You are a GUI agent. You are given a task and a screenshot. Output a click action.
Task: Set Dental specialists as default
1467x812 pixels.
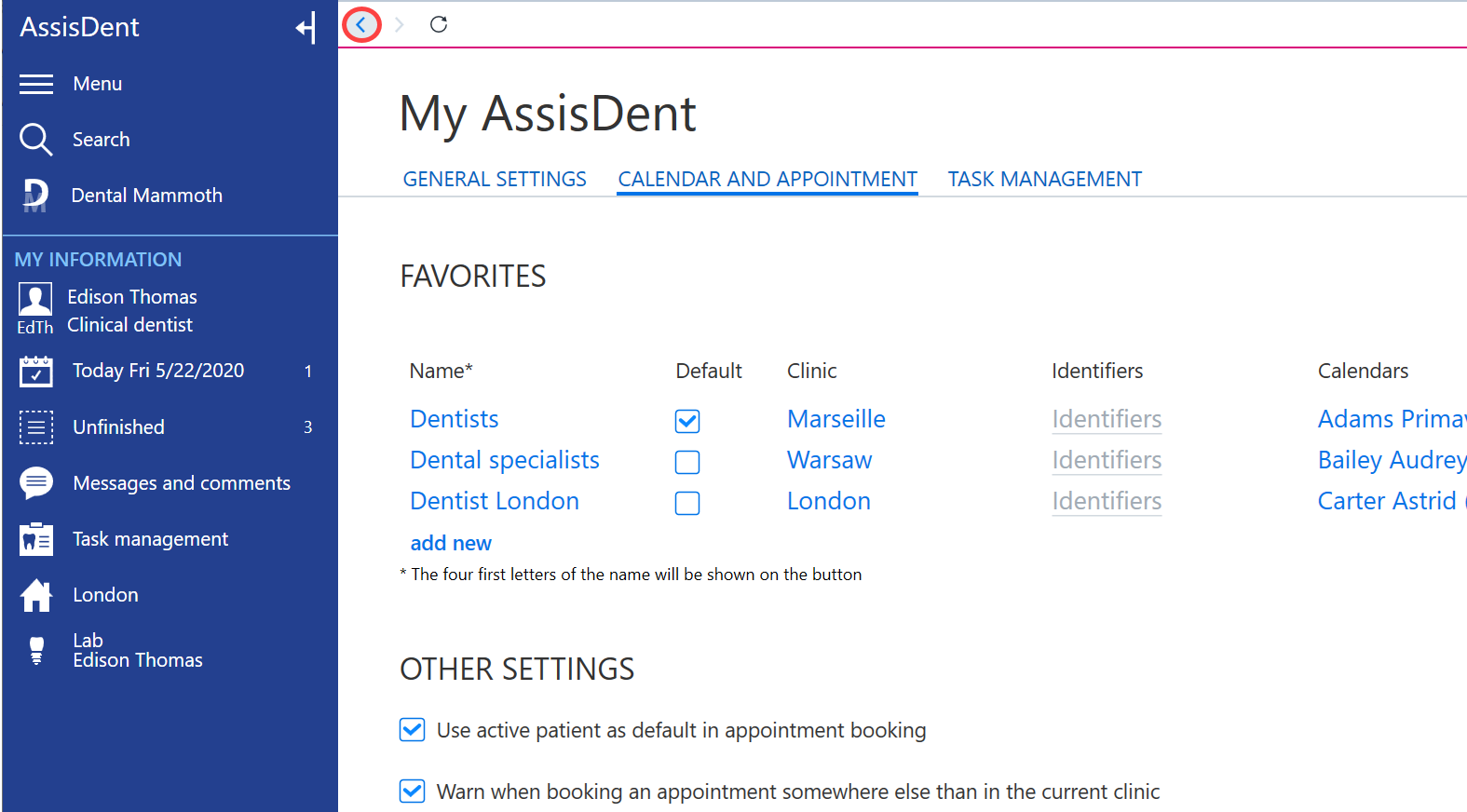coord(687,462)
